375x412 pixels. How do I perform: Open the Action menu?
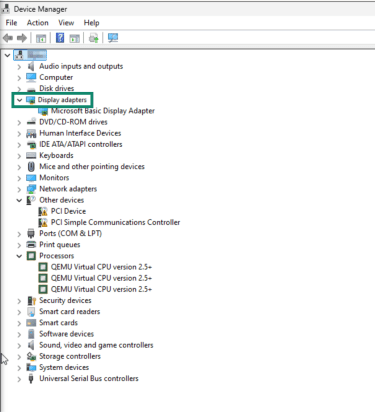[38, 23]
